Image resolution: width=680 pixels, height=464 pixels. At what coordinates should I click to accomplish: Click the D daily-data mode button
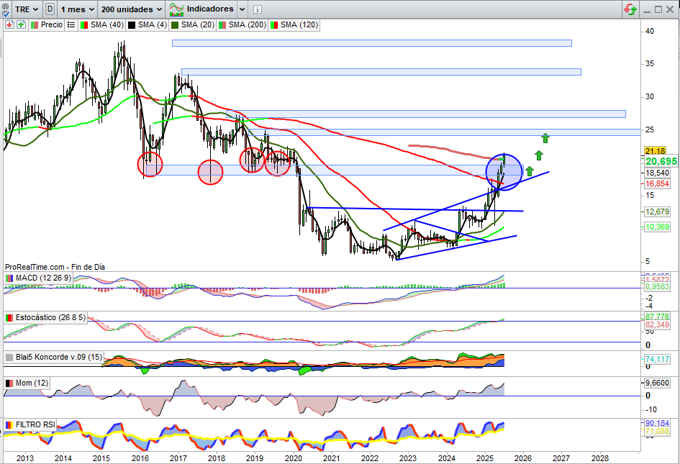50,9
